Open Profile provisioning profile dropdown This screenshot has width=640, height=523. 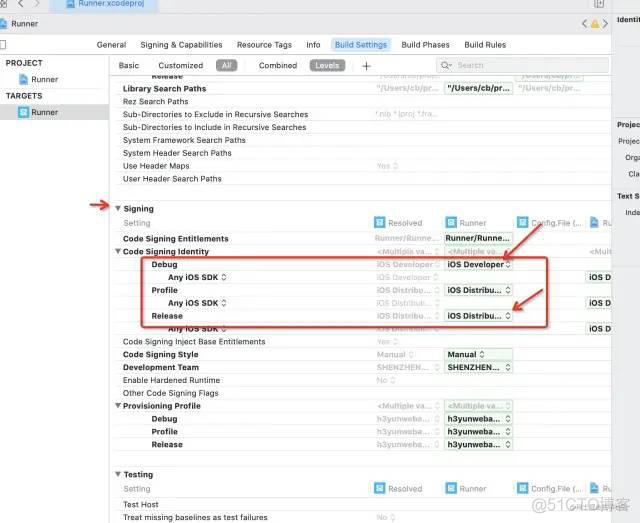[x=478, y=432]
